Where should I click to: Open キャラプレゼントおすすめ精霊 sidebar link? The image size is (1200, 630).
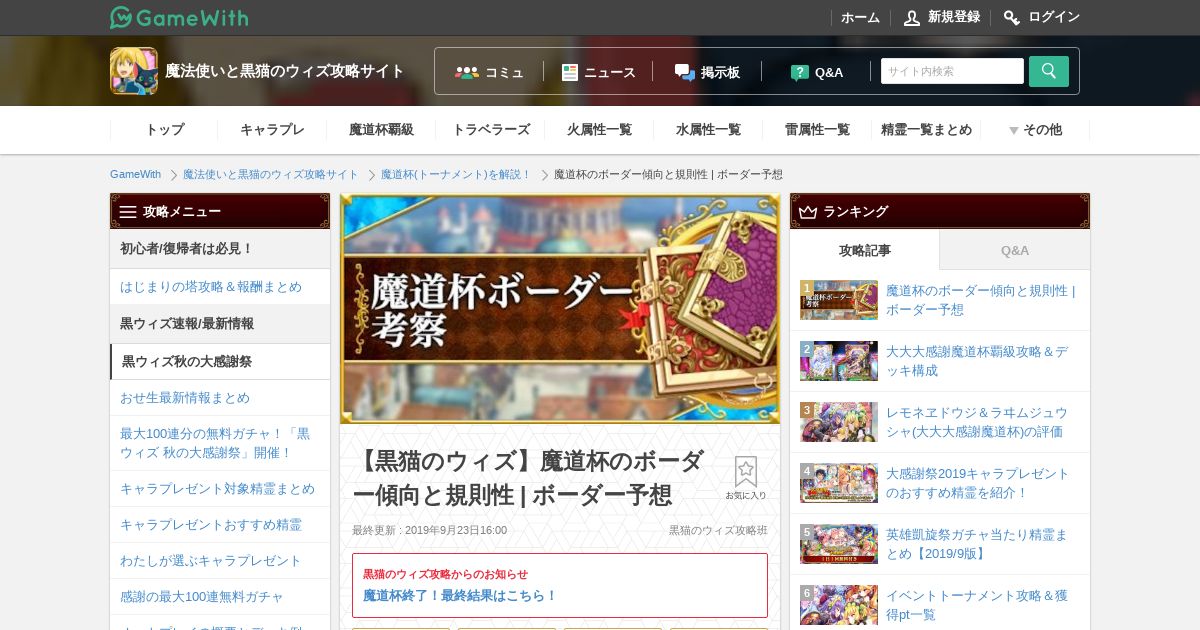[220, 525]
